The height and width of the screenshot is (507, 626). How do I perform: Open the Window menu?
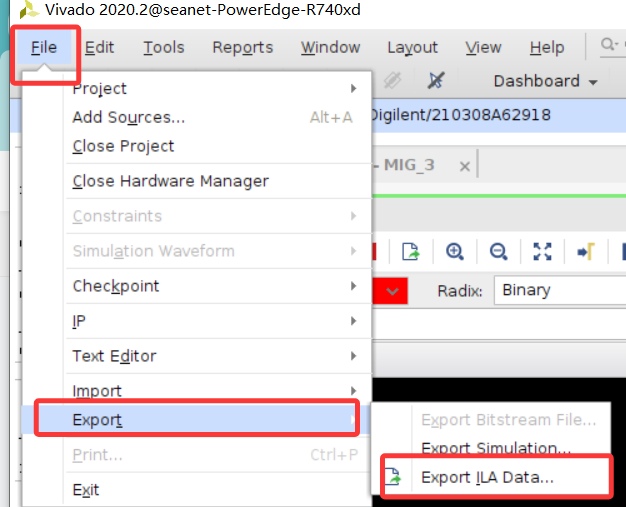point(331,48)
